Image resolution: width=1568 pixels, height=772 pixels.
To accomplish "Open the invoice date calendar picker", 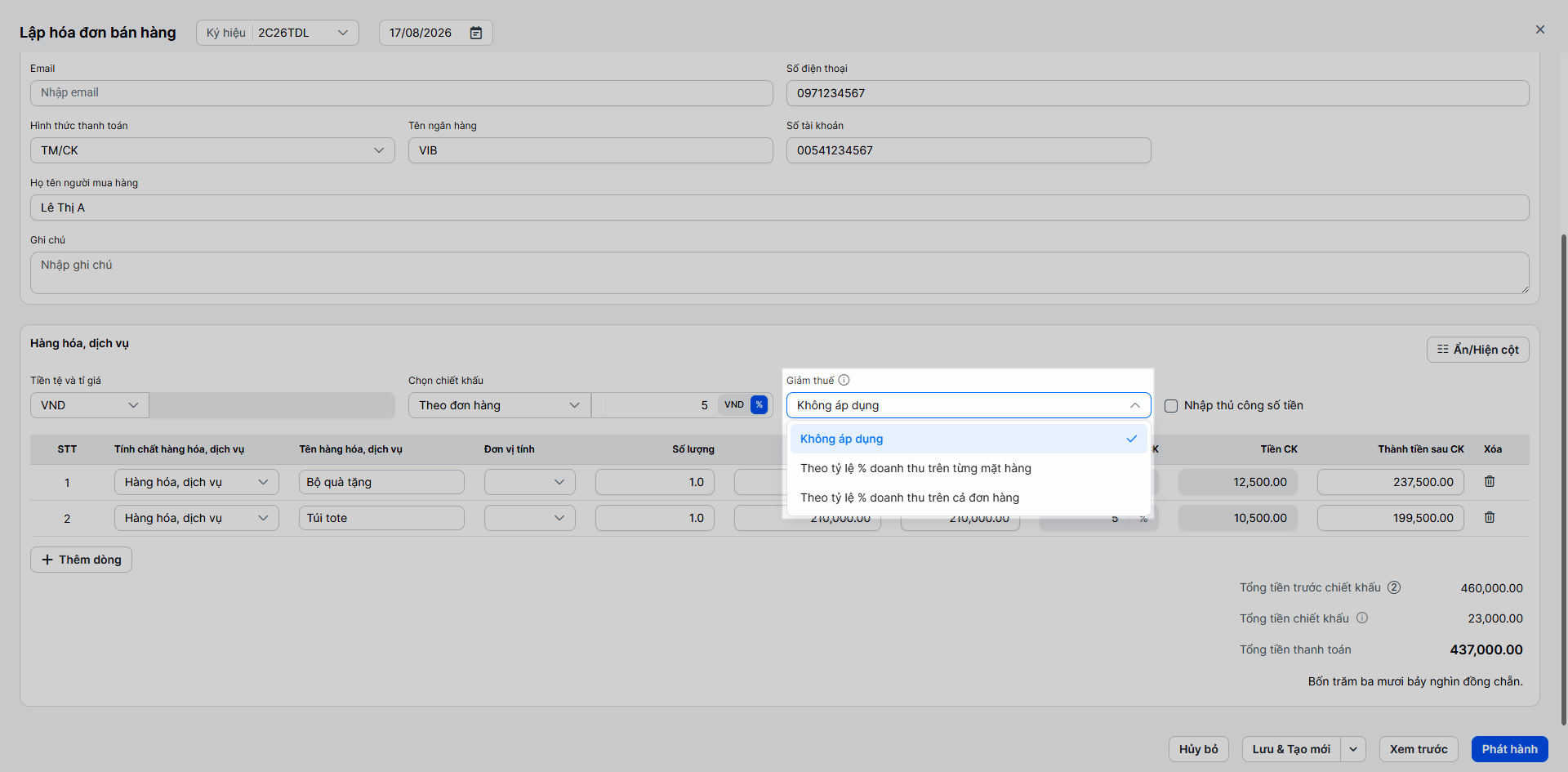I will point(476,33).
